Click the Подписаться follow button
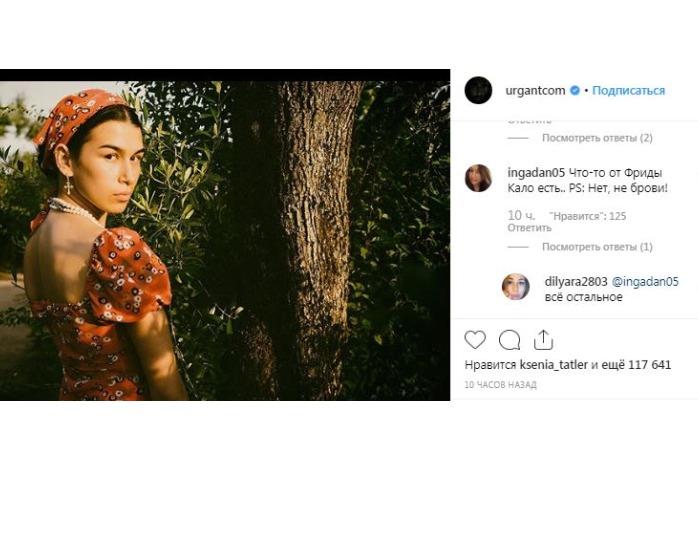This screenshot has height=540, width=698. tap(628, 91)
